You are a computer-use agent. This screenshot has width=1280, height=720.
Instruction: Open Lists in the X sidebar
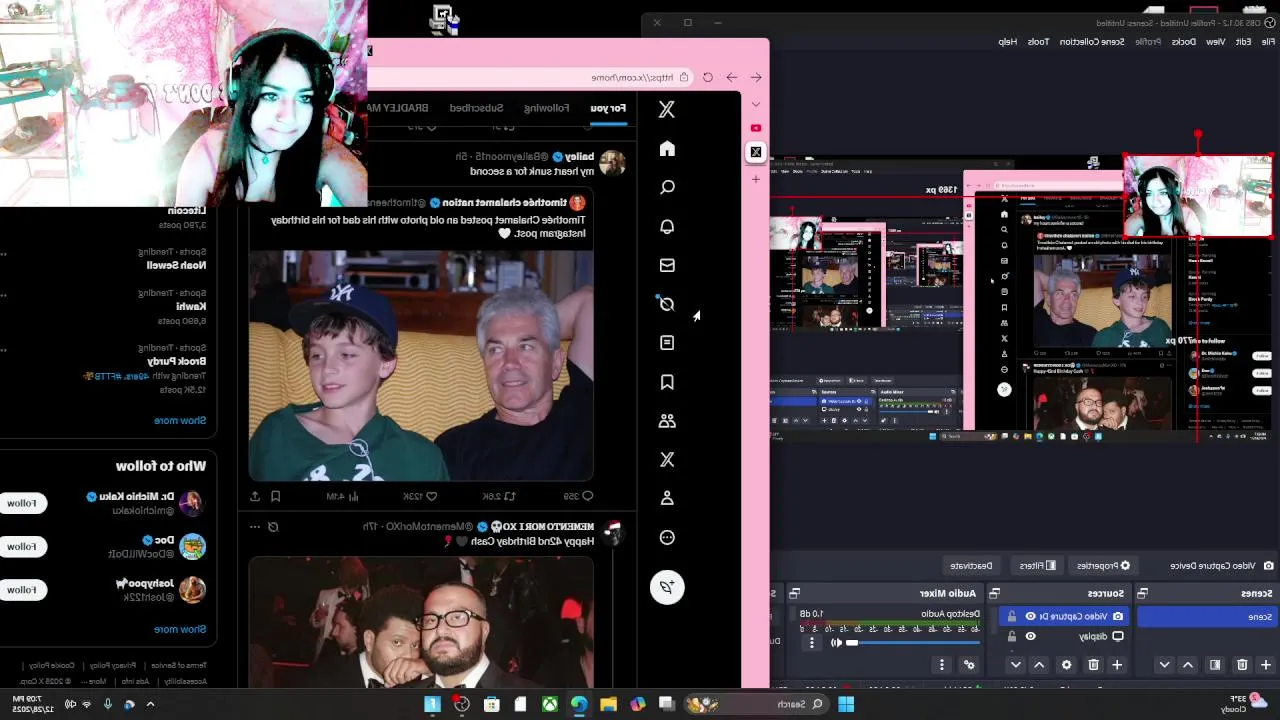667,343
